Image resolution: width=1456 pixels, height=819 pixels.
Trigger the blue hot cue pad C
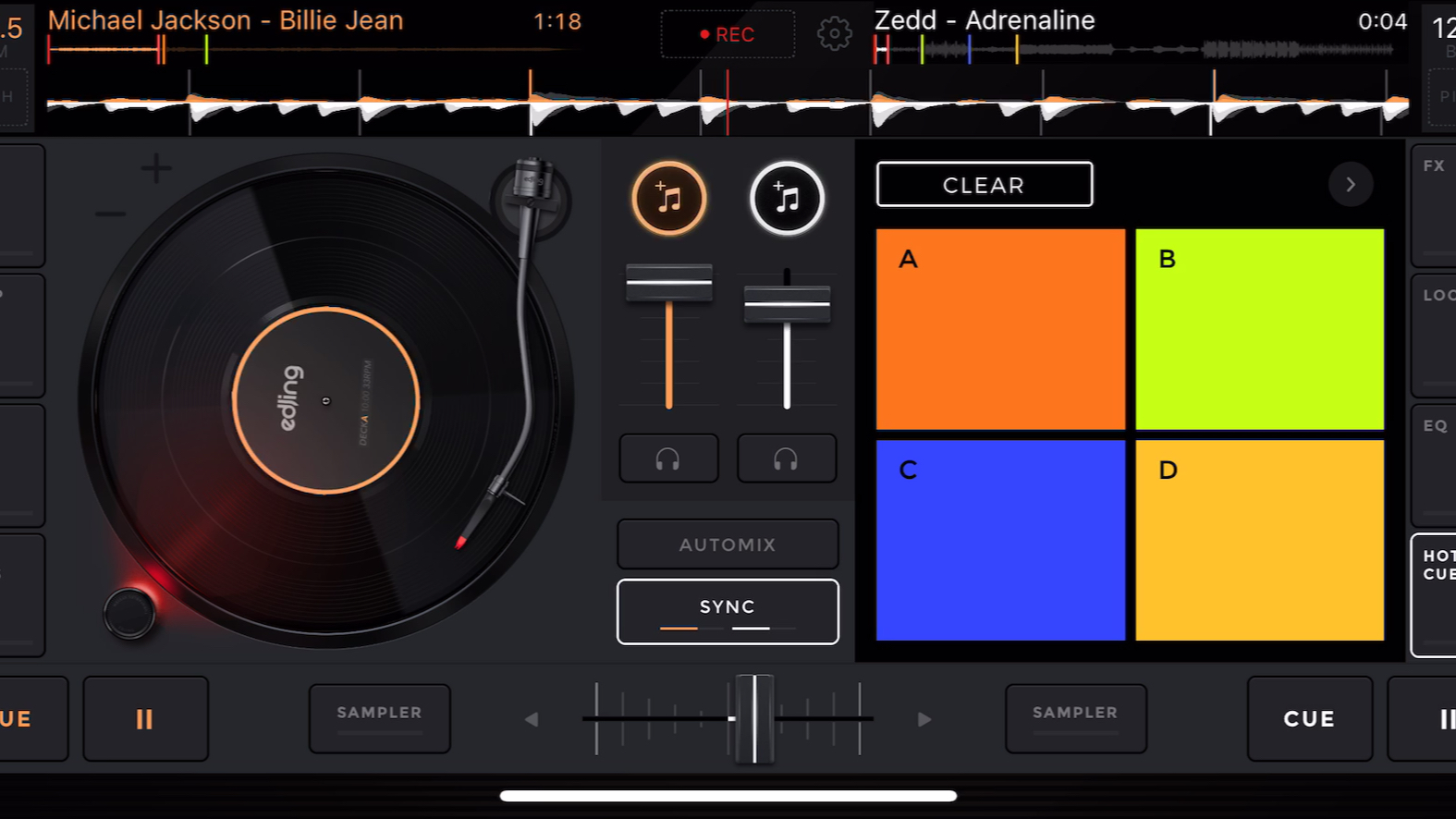coord(1000,540)
